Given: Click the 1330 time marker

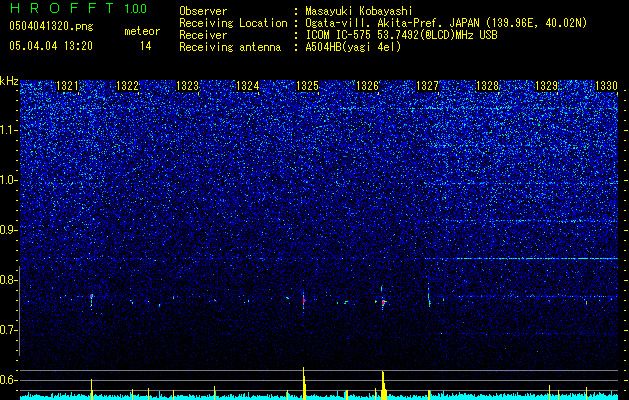Looking at the screenshot, I should click(607, 85).
